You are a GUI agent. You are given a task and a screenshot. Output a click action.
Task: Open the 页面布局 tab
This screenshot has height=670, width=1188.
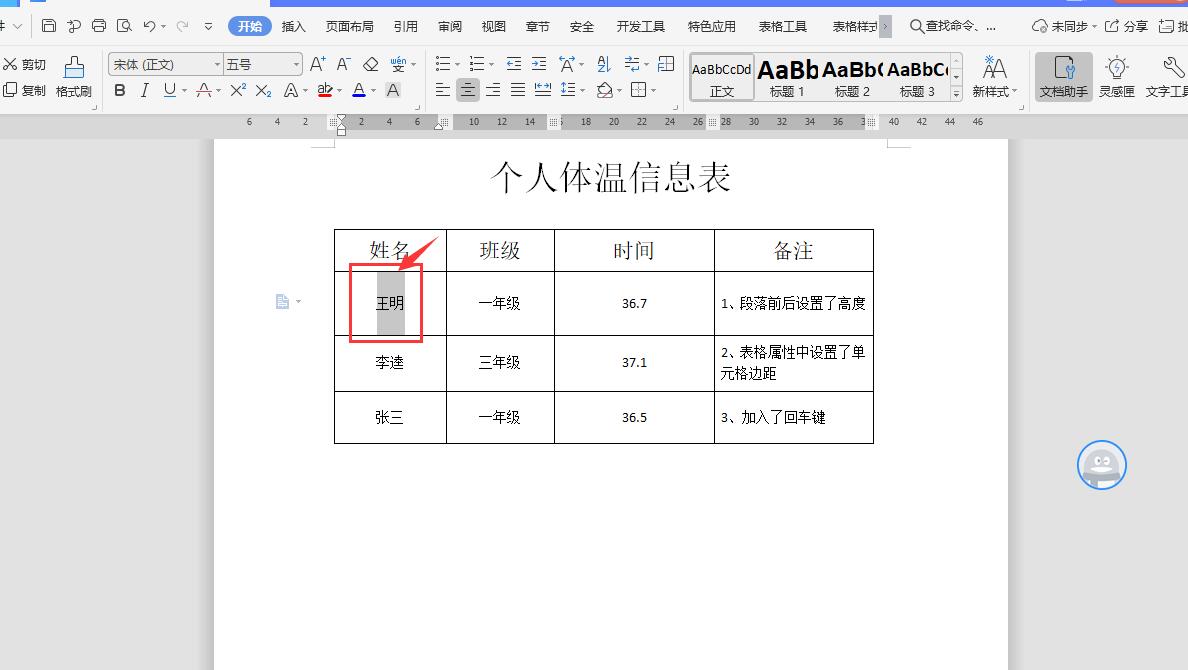(349, 26)
